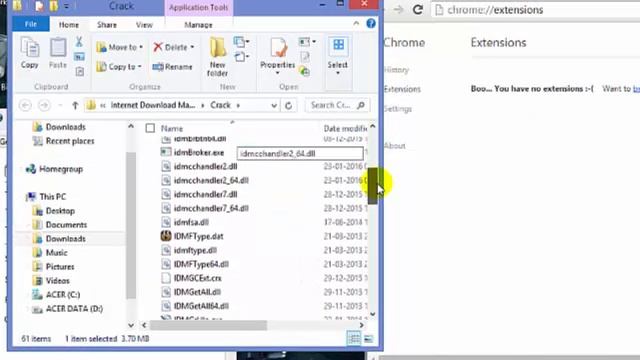Switch to Large icons view in status bar
Screen dimensions: 640x360
point(369,338)
